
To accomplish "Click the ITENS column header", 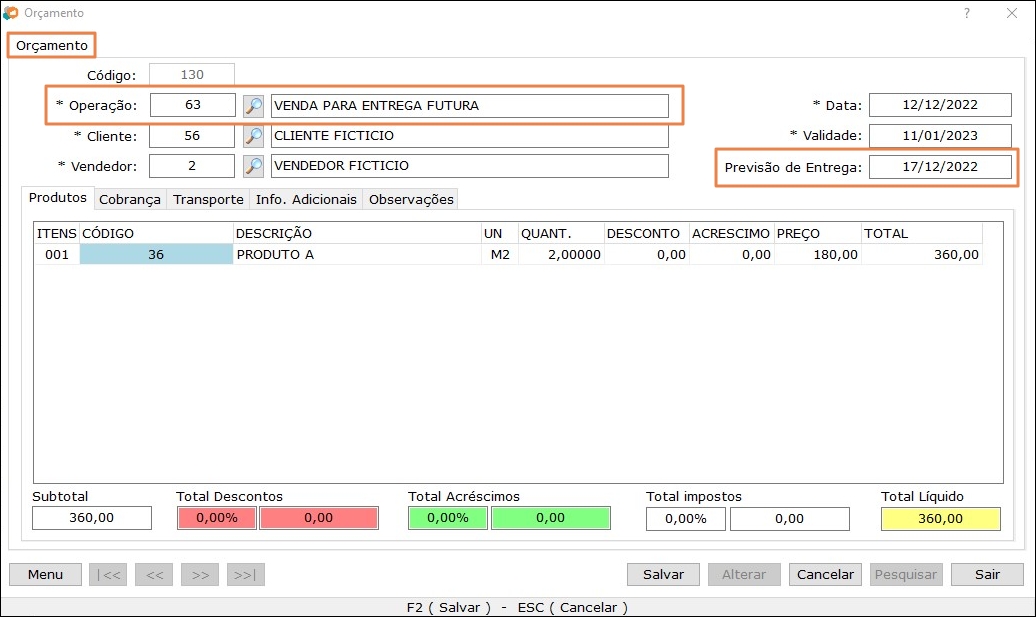I will click(57, 233).
